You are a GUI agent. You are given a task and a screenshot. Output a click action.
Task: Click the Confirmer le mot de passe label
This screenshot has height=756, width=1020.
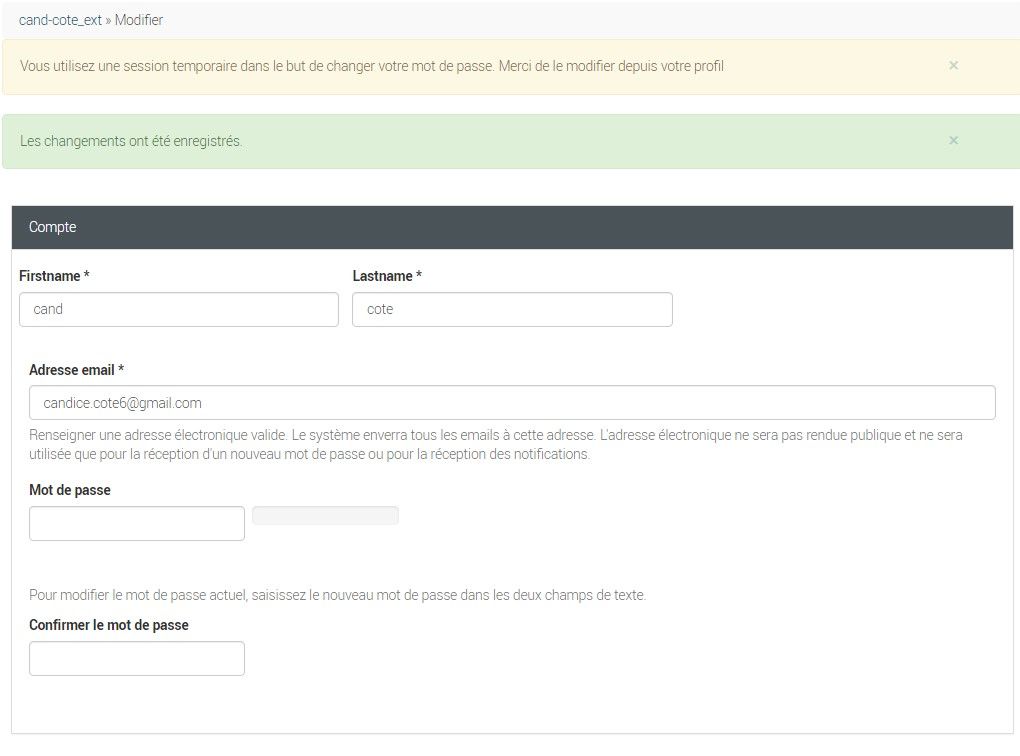pyautogui.click(x=109, y=625)
